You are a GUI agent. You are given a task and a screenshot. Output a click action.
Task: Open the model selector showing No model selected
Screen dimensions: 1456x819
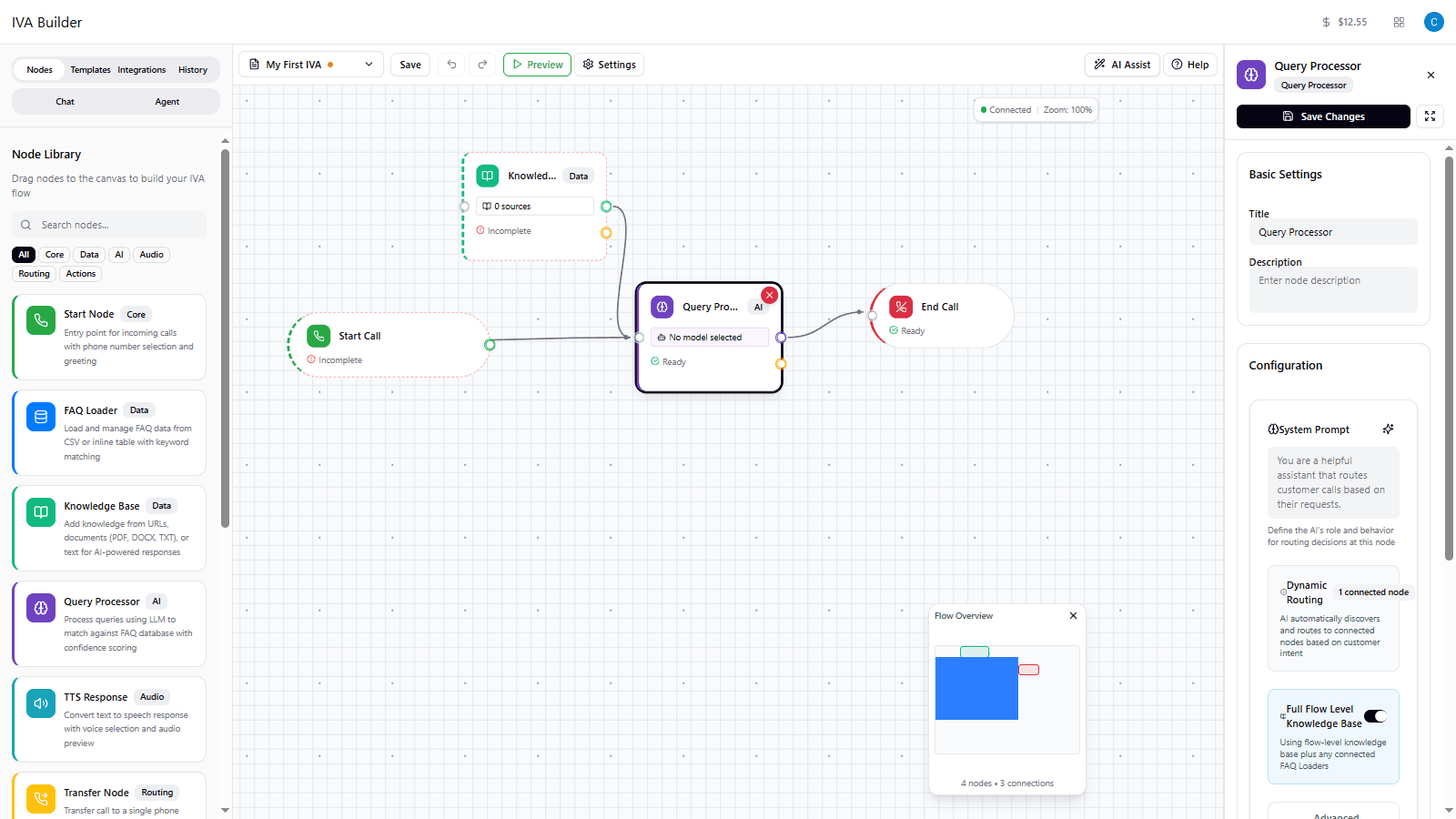708,337
